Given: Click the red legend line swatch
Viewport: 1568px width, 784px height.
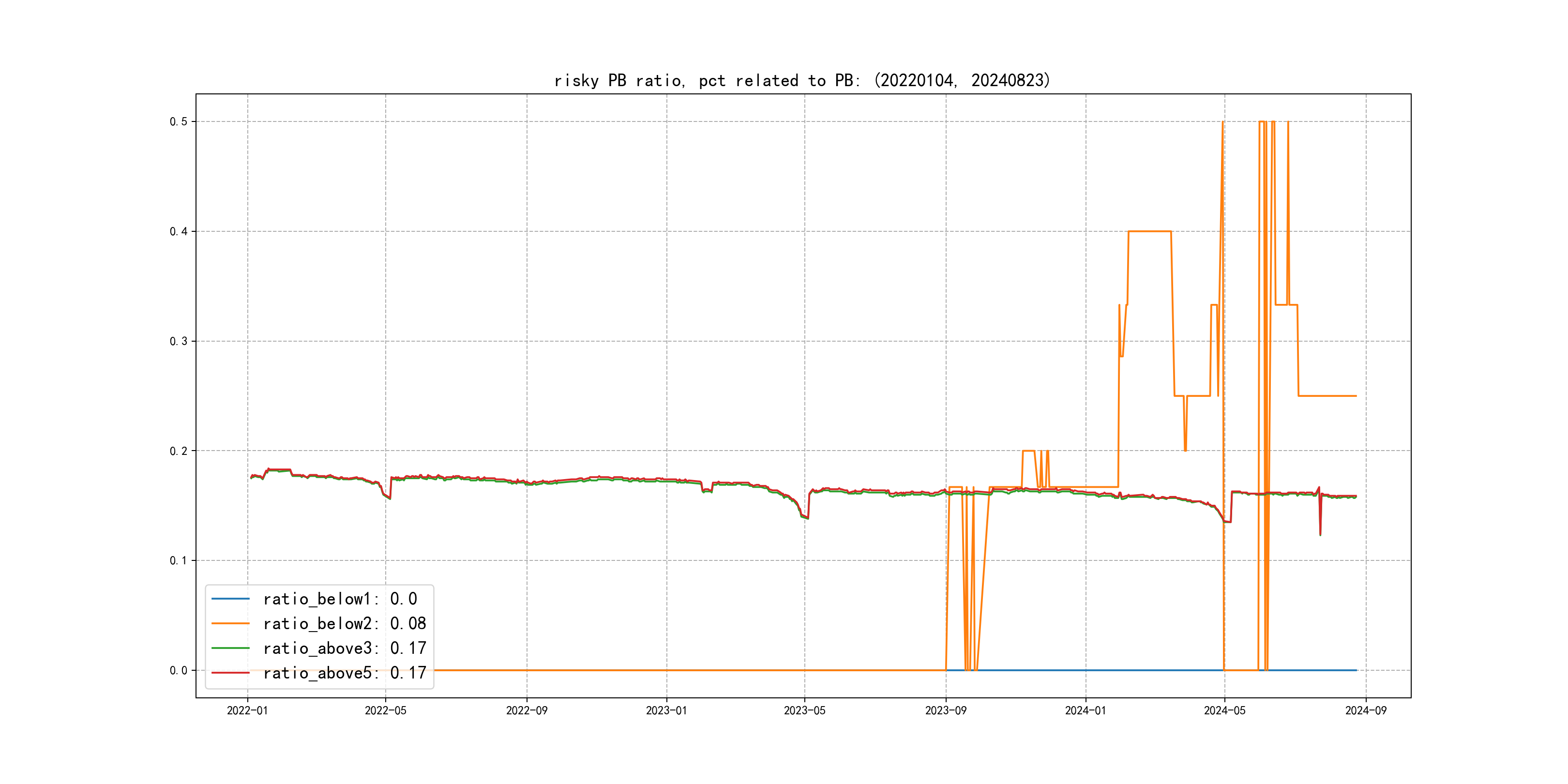Looking at the screenshot, I should [230, 673].
